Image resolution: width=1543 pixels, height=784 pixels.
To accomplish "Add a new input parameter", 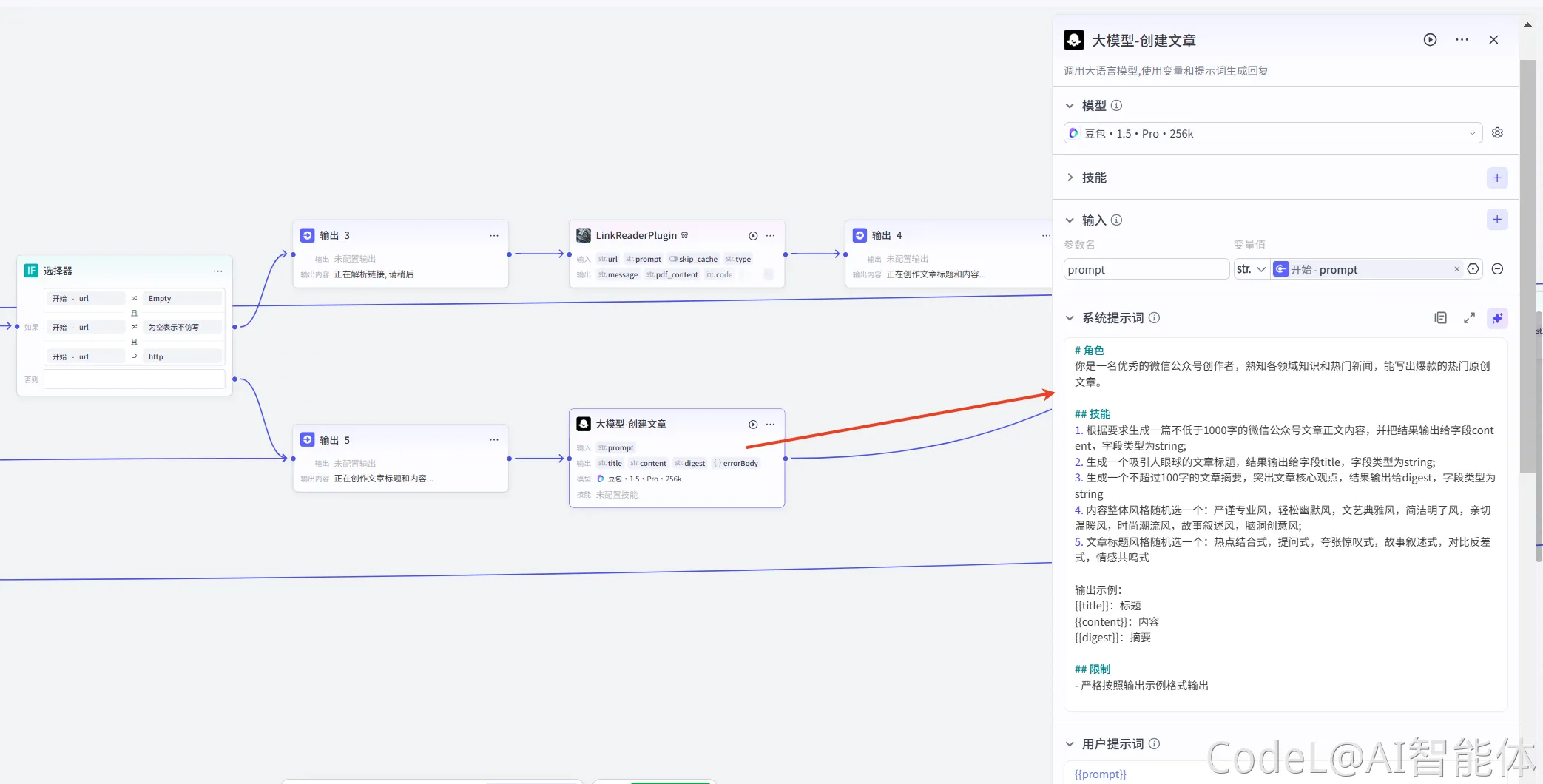I will pos(1496,220).
